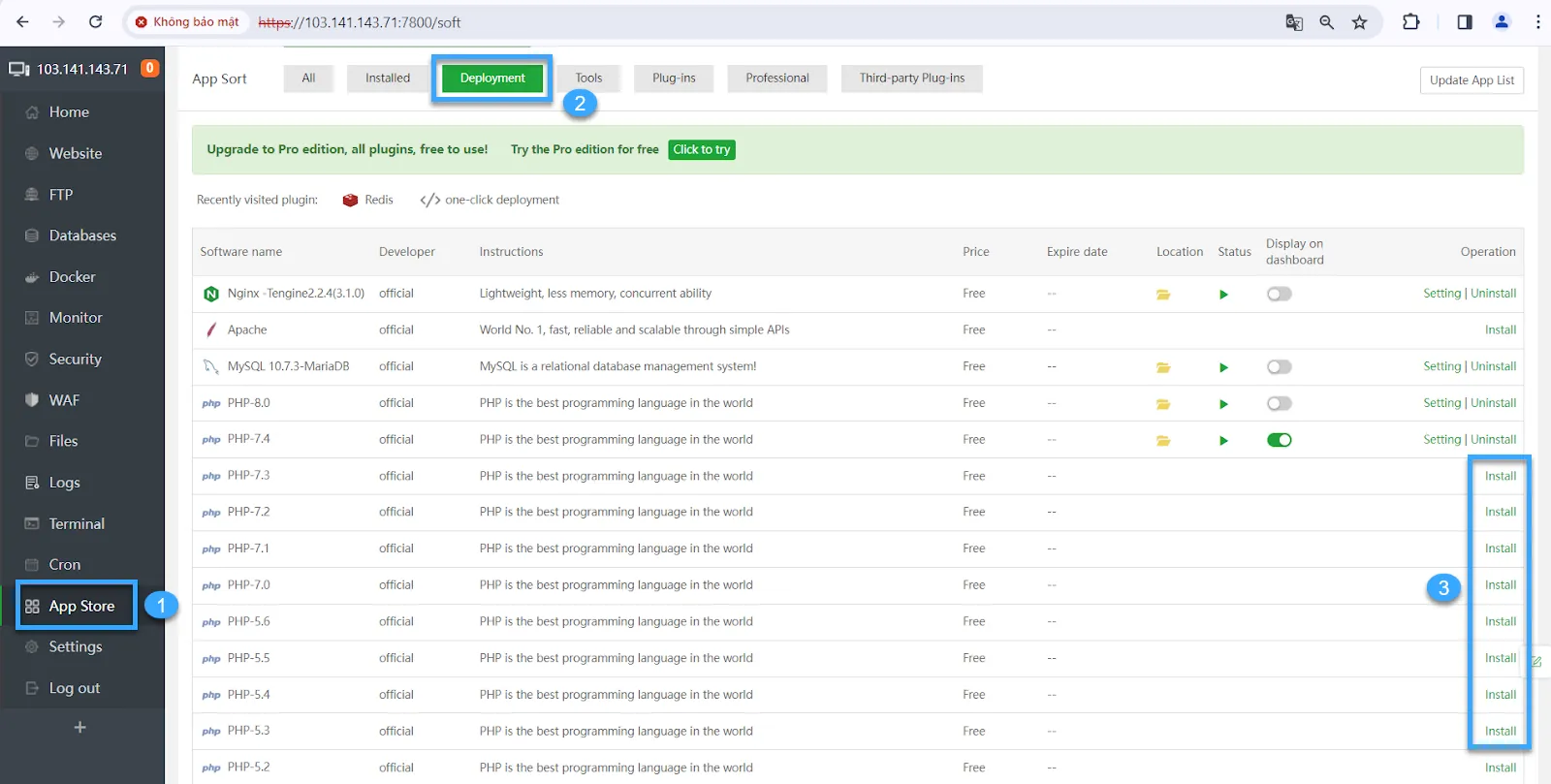
Task: Open the Files manager in the sidebar
Action: pyautogui.click(x=63, y=441)
